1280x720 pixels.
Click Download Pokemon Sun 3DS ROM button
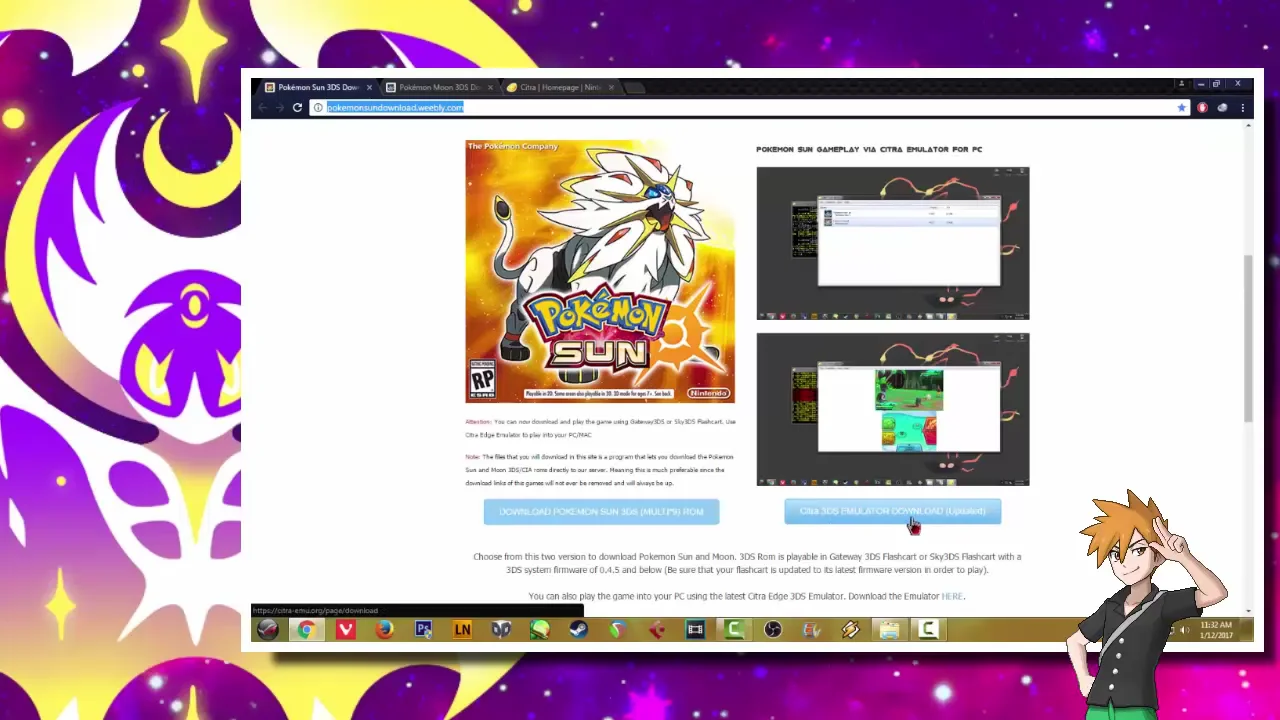[601, 511]
